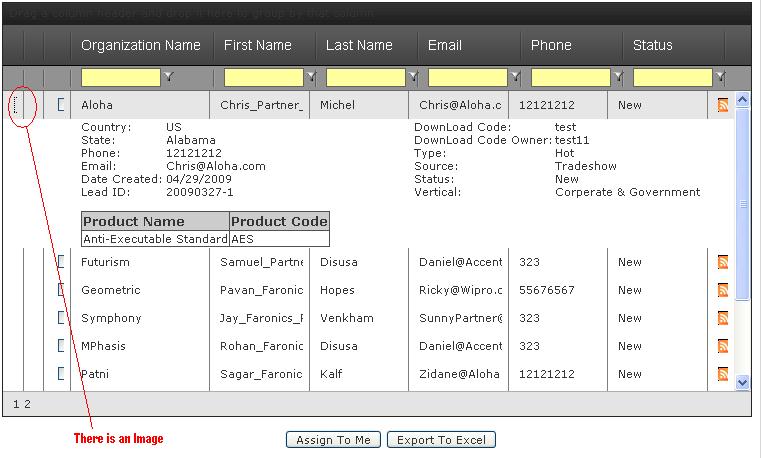Focus the First Name filter field
The image size is (761, 458).
click(x=264, y=78)
